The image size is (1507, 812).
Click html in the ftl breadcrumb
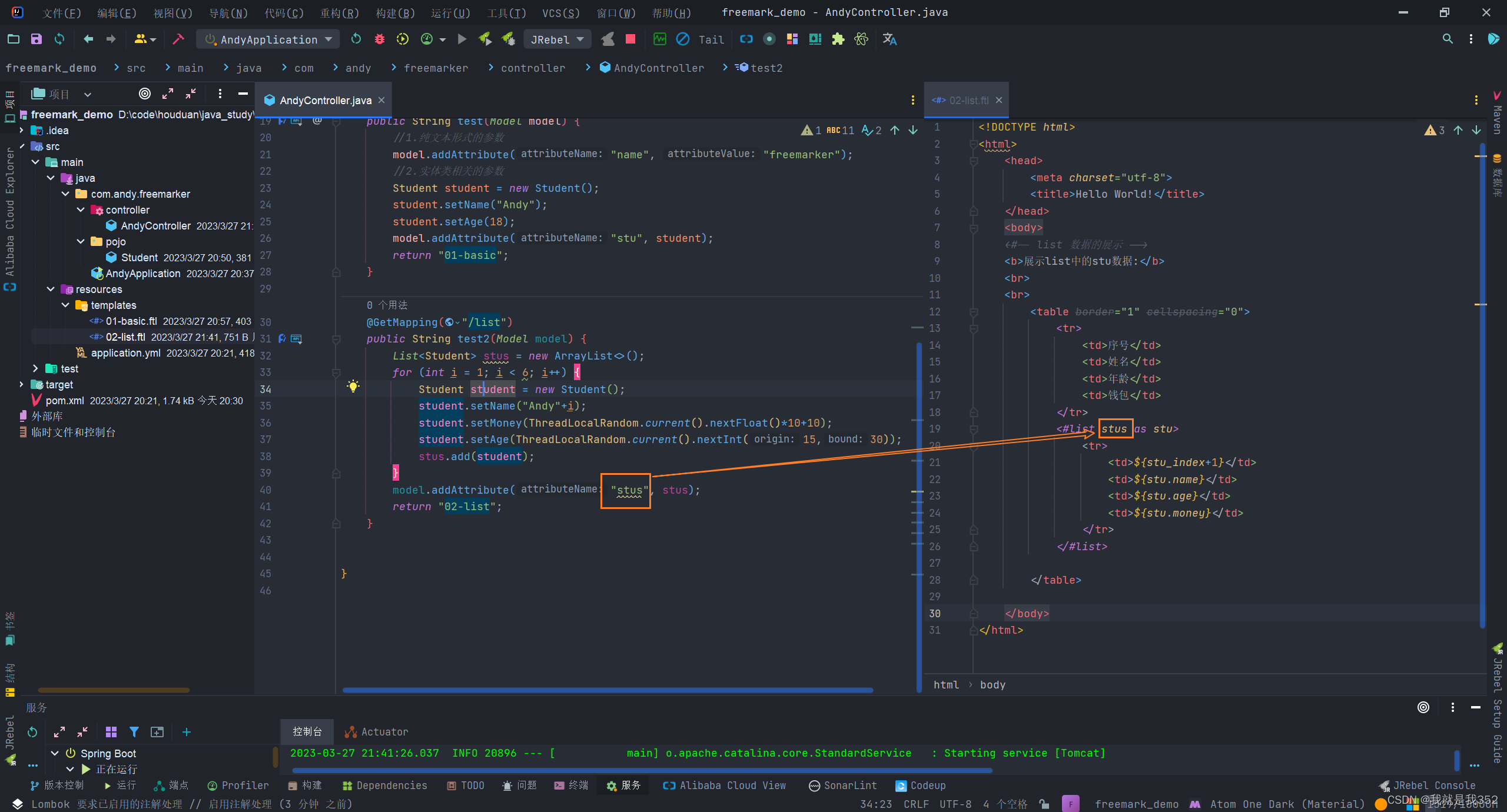pyautogui.click(x=946, y=685)
